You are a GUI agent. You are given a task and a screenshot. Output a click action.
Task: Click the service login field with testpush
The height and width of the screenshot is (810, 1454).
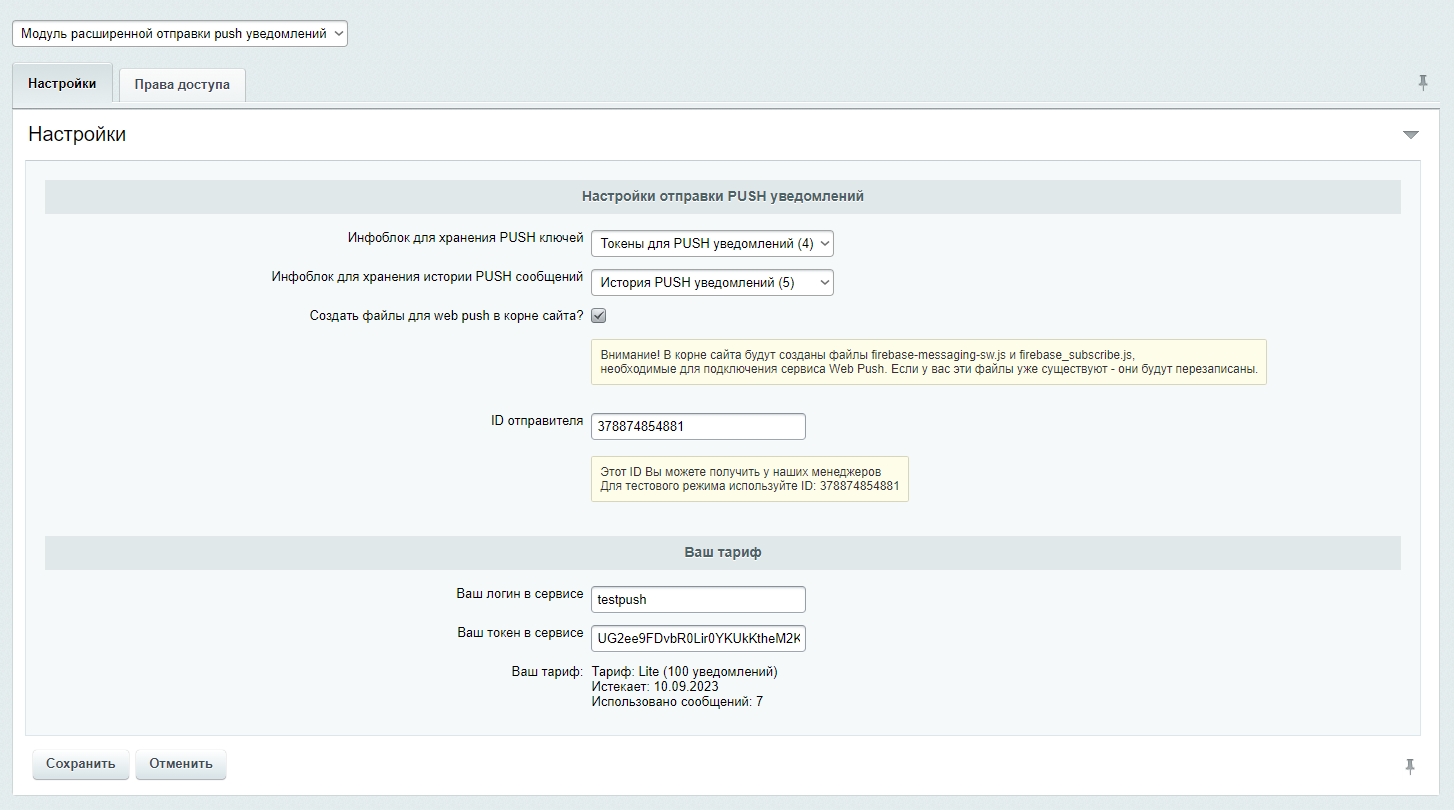[x=698, y=600]
